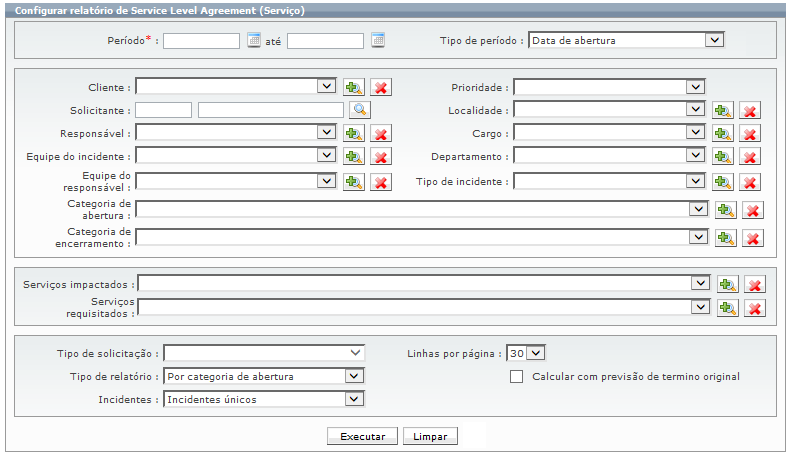
Task: Click the Solicitante search magnifier icon
Action: 359,110
